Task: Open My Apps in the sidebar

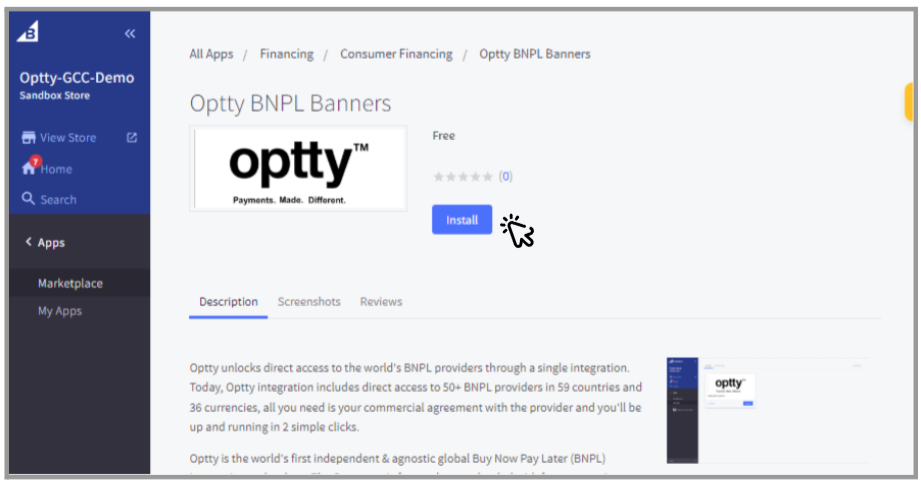Action: [60, 311]
